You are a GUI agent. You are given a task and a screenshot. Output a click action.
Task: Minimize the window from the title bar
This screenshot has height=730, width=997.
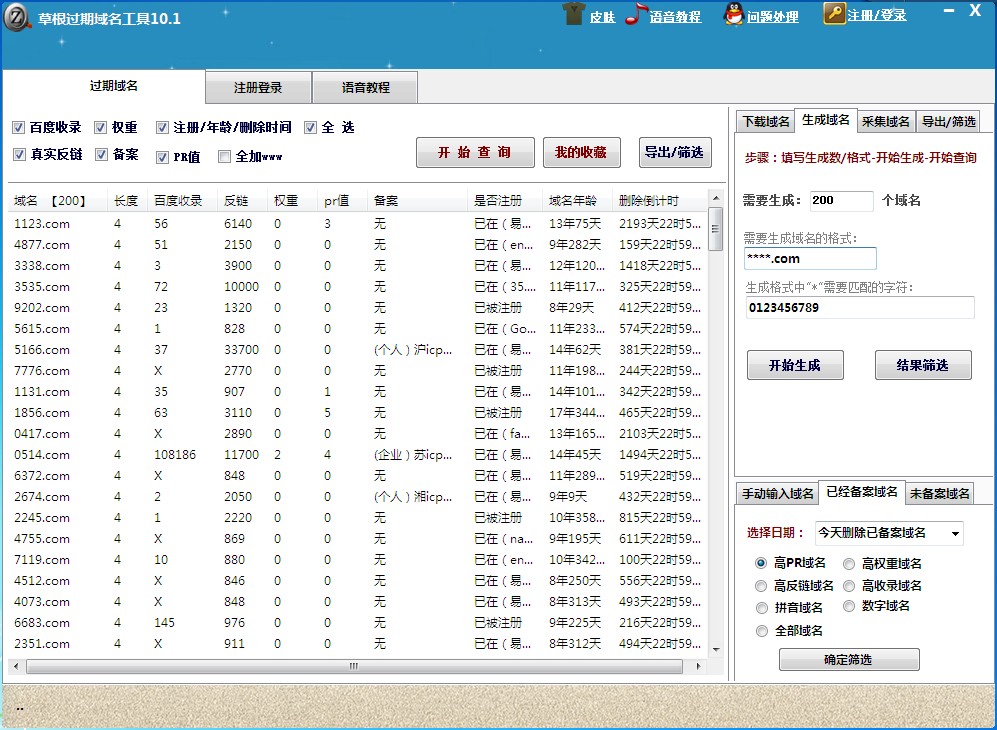tap(949, 11)
